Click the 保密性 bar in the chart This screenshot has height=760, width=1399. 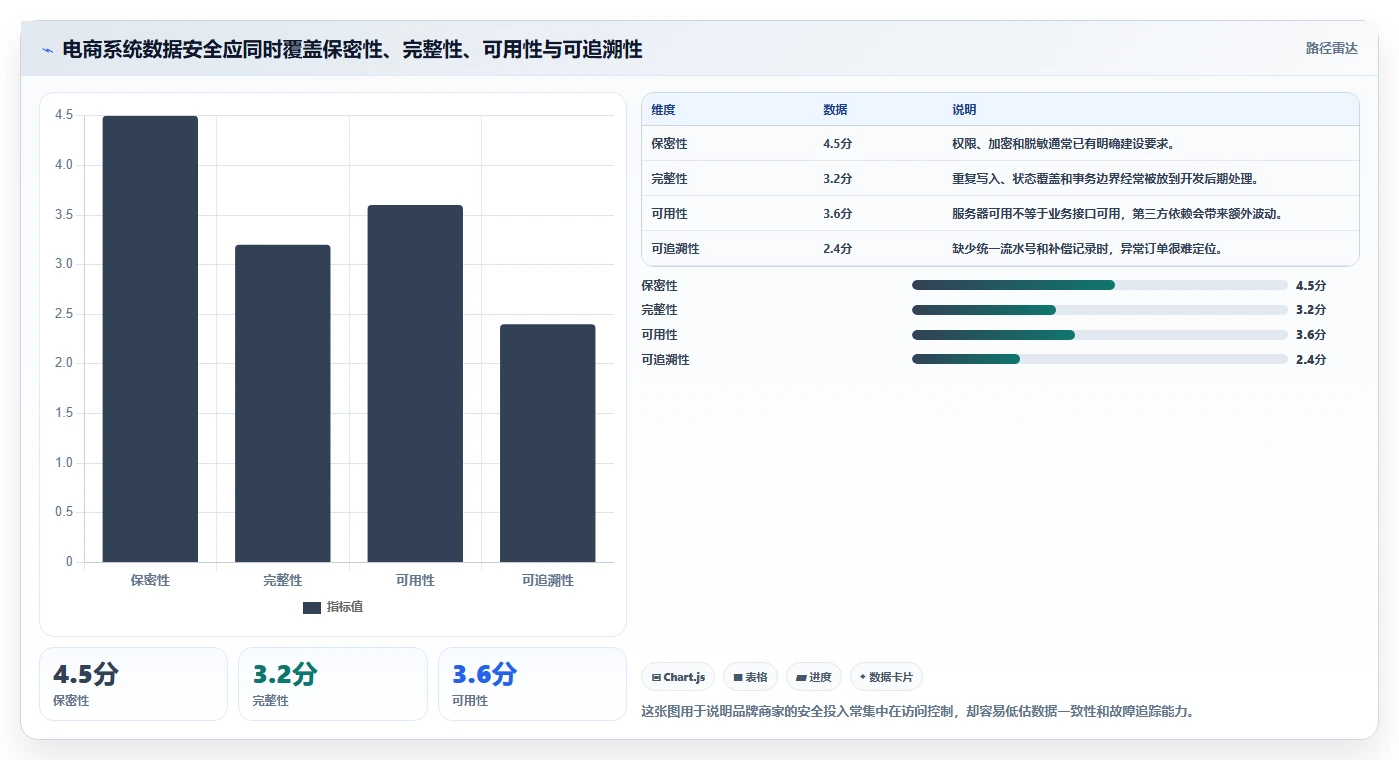150,339
